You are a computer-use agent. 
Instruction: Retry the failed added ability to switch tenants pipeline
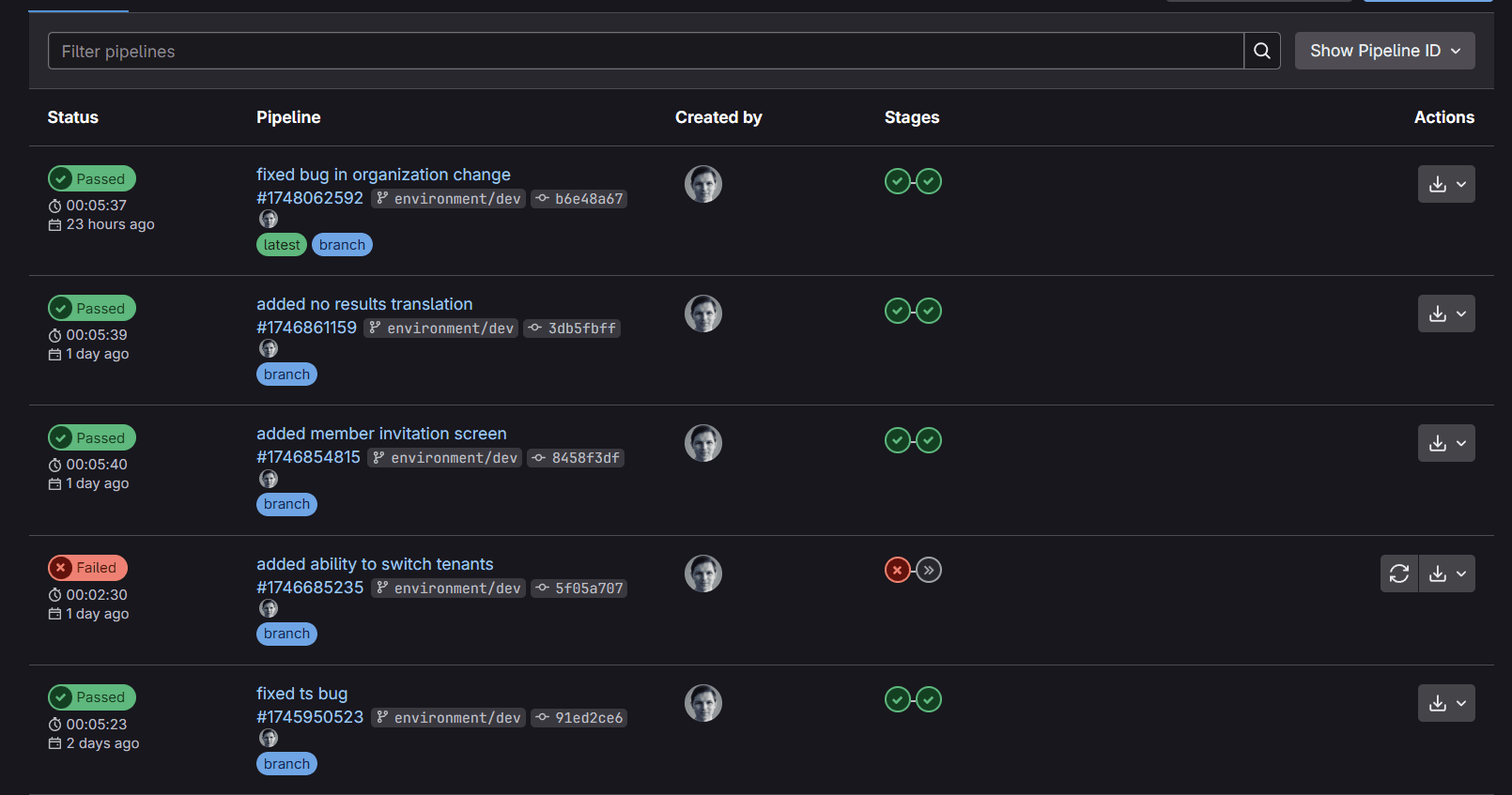(1398, 573)
